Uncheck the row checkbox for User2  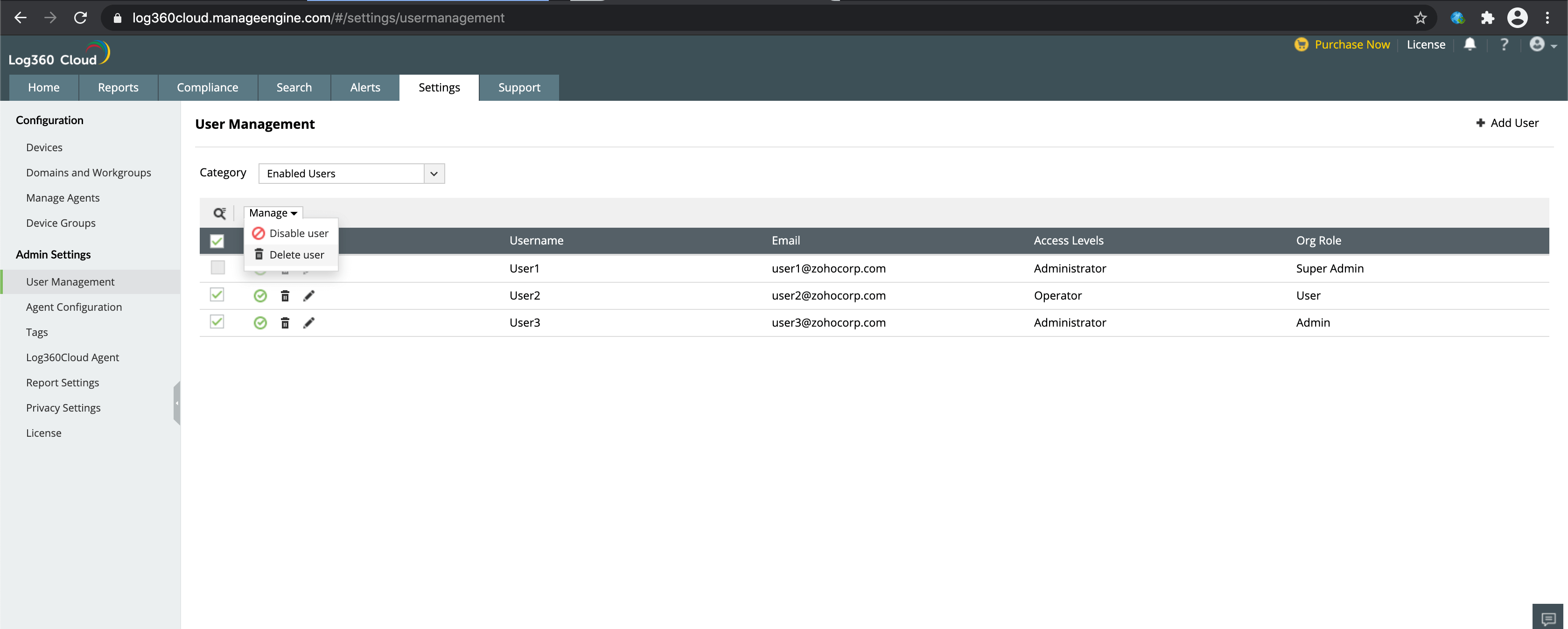point(217,295)
